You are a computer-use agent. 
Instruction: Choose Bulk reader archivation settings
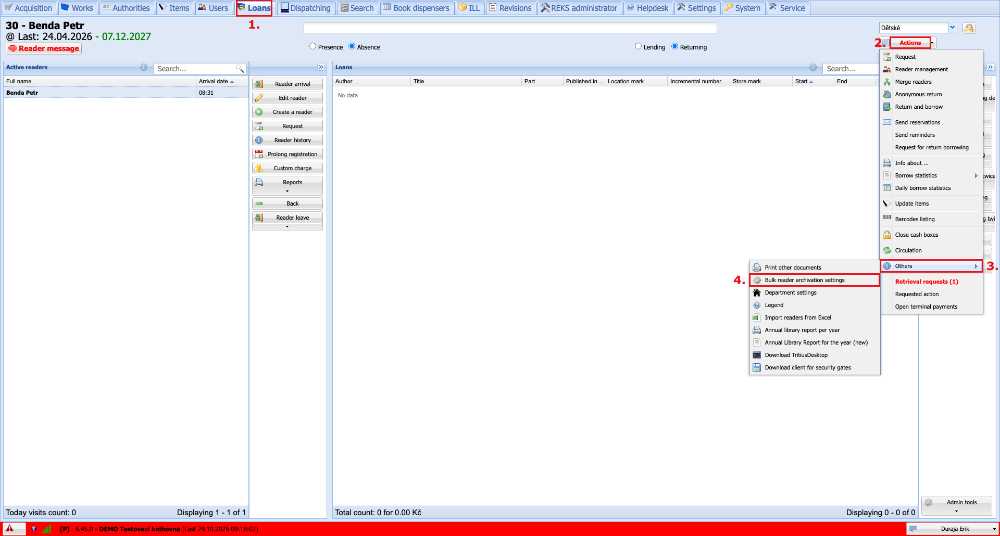[815, 280]
